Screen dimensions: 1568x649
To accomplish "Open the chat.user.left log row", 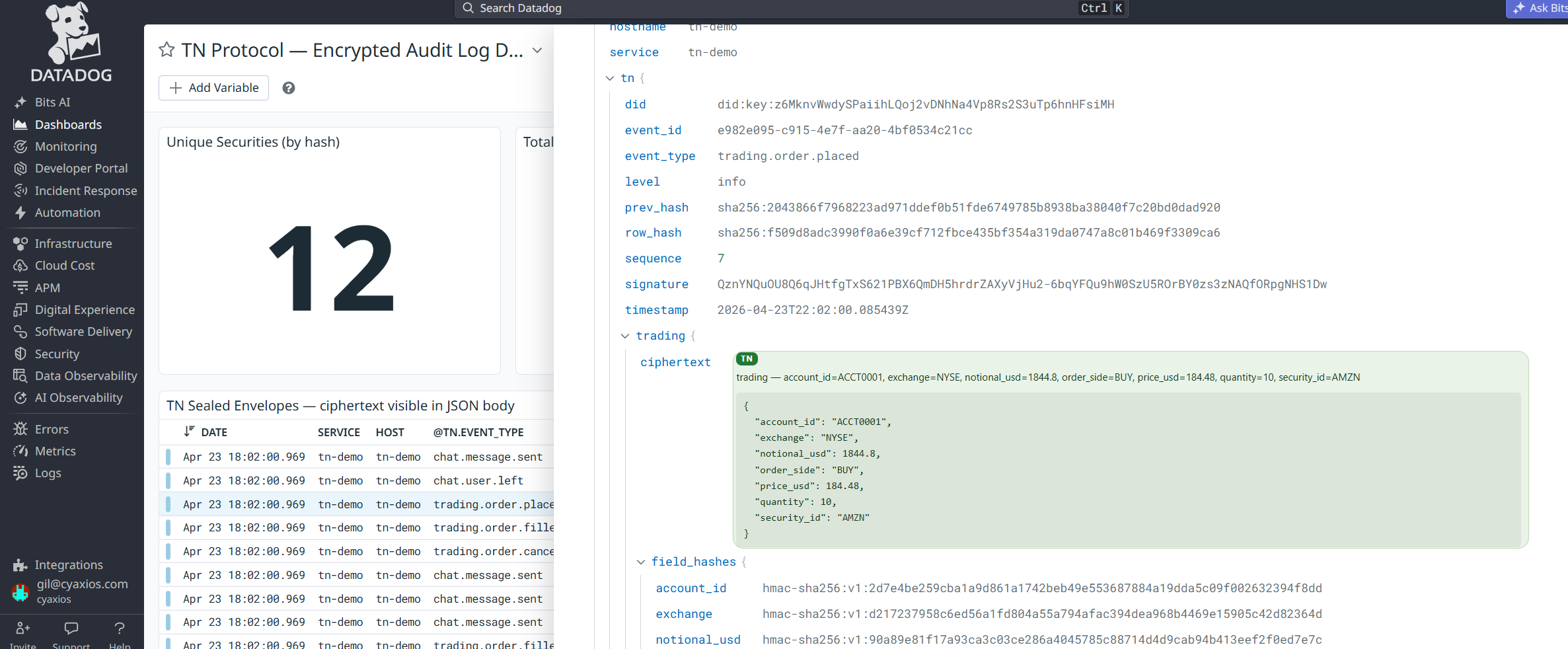I will (357, 480).
